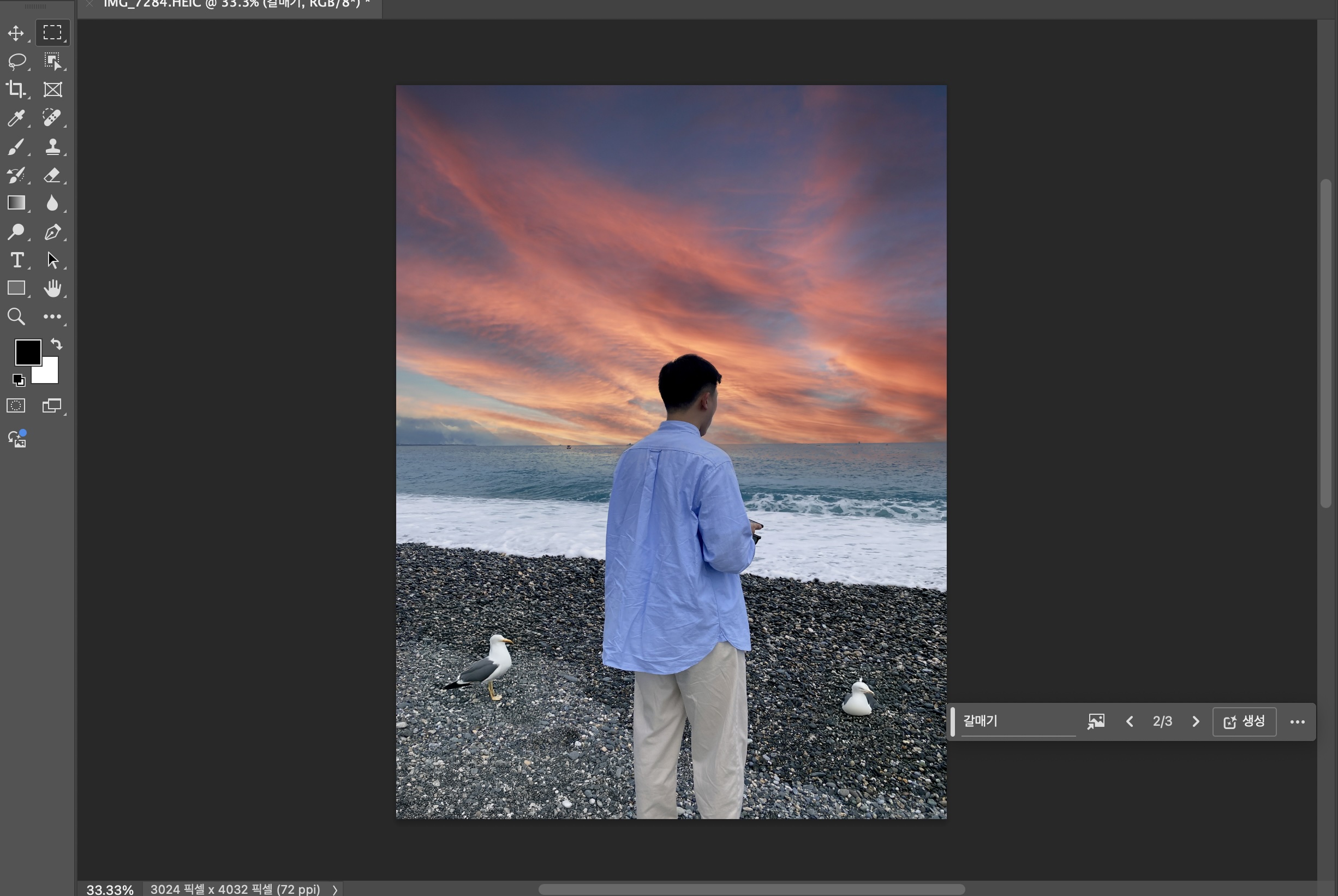
Task: Reset default foreground and background colors
Action: pyautogui.click(x=19, y=380)
